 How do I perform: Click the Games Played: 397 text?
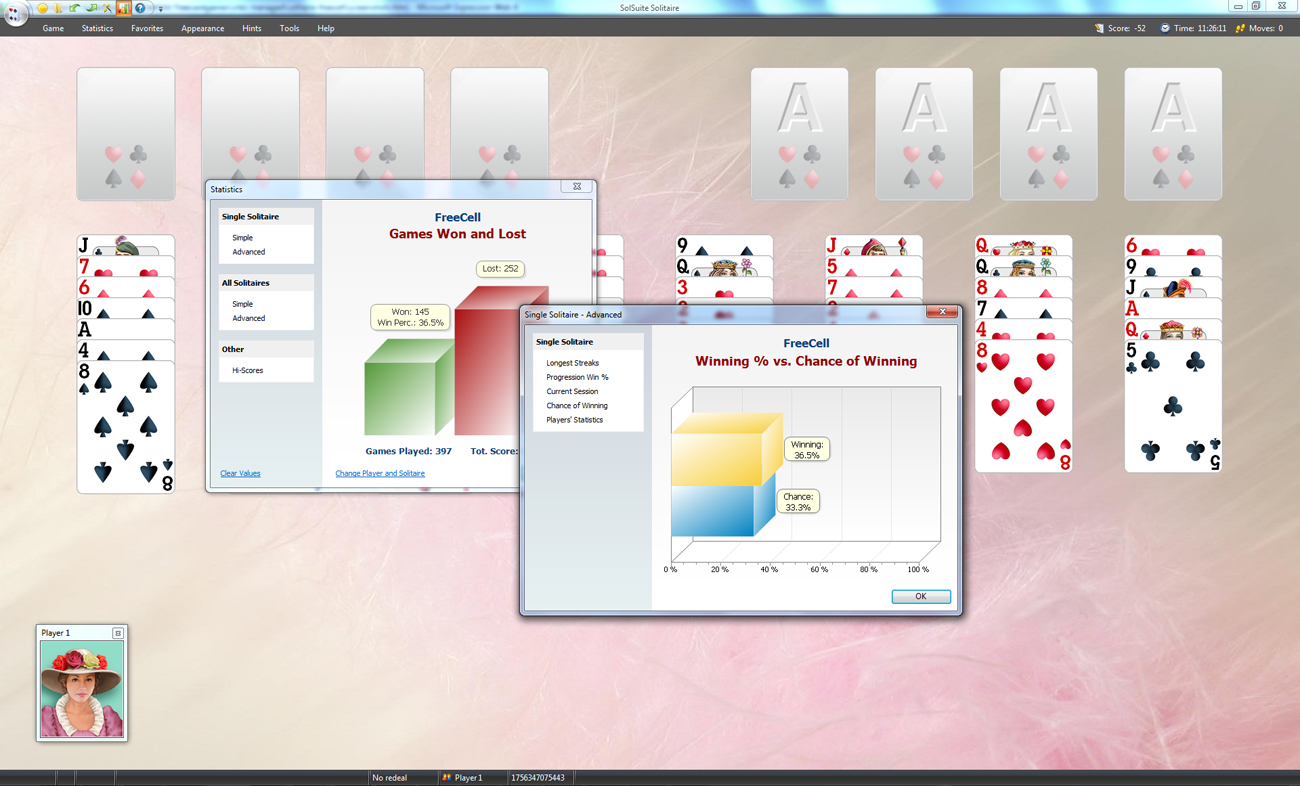click(x=408, y=451)
